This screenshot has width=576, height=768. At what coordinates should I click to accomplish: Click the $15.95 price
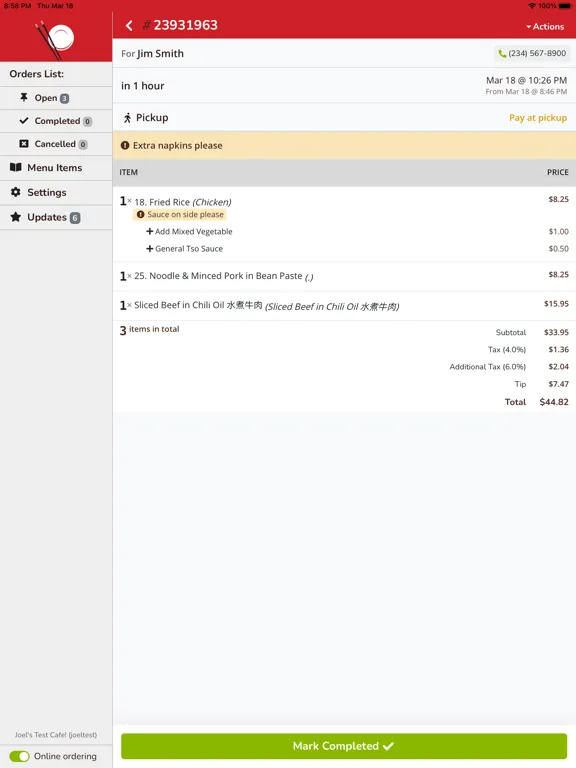[556, 304]
